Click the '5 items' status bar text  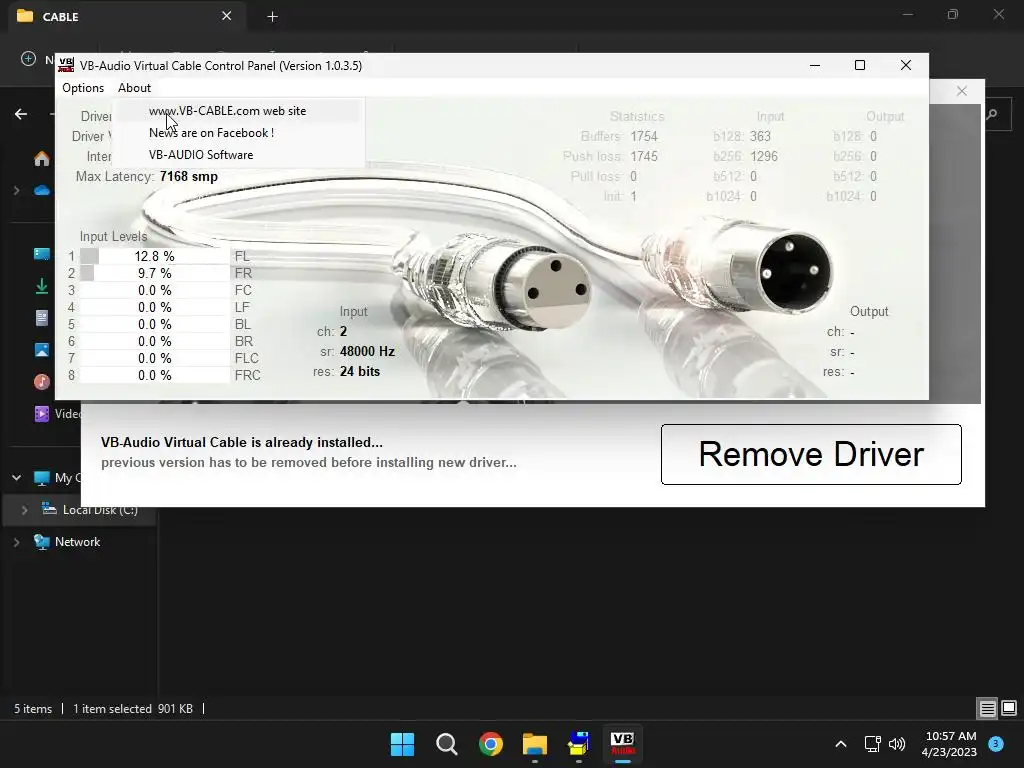pyautogui.click(x=33, y=709)
